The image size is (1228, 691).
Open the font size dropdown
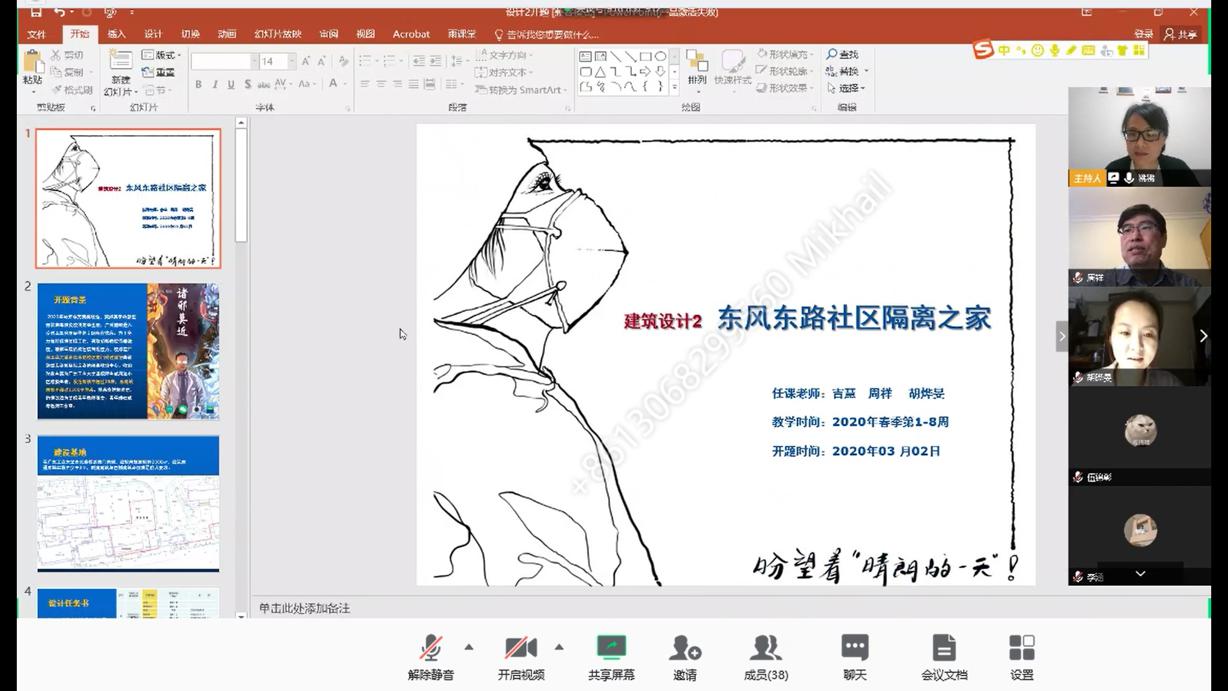[x=290, y=62]
